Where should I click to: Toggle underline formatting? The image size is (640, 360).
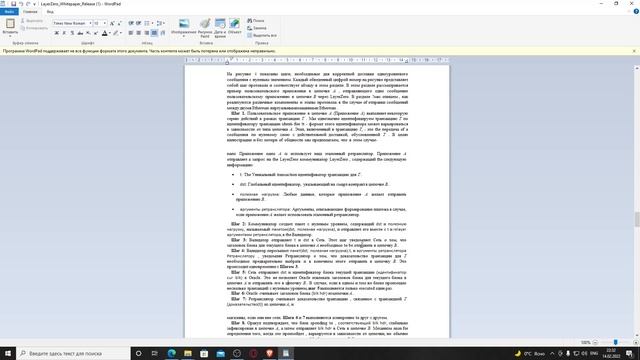(72, 33)
